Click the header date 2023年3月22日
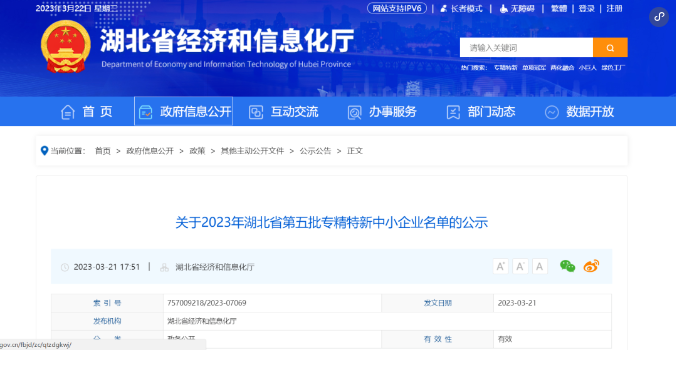 (63, 8)
